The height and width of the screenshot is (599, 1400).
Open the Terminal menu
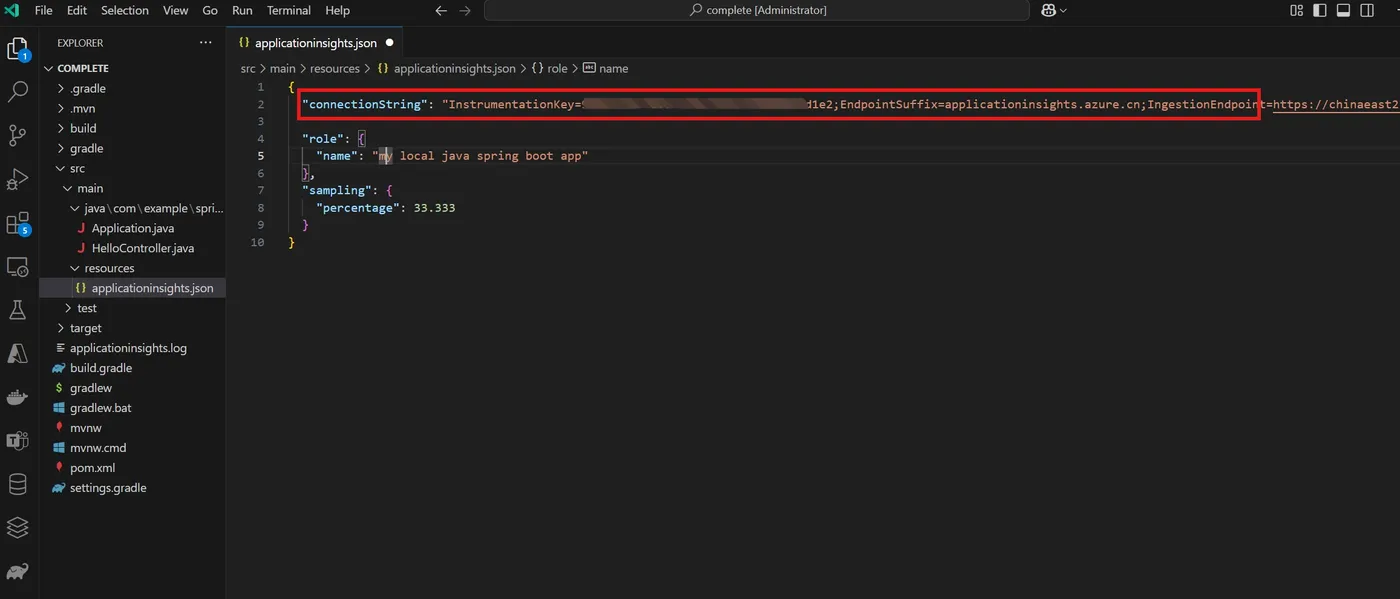288,10
